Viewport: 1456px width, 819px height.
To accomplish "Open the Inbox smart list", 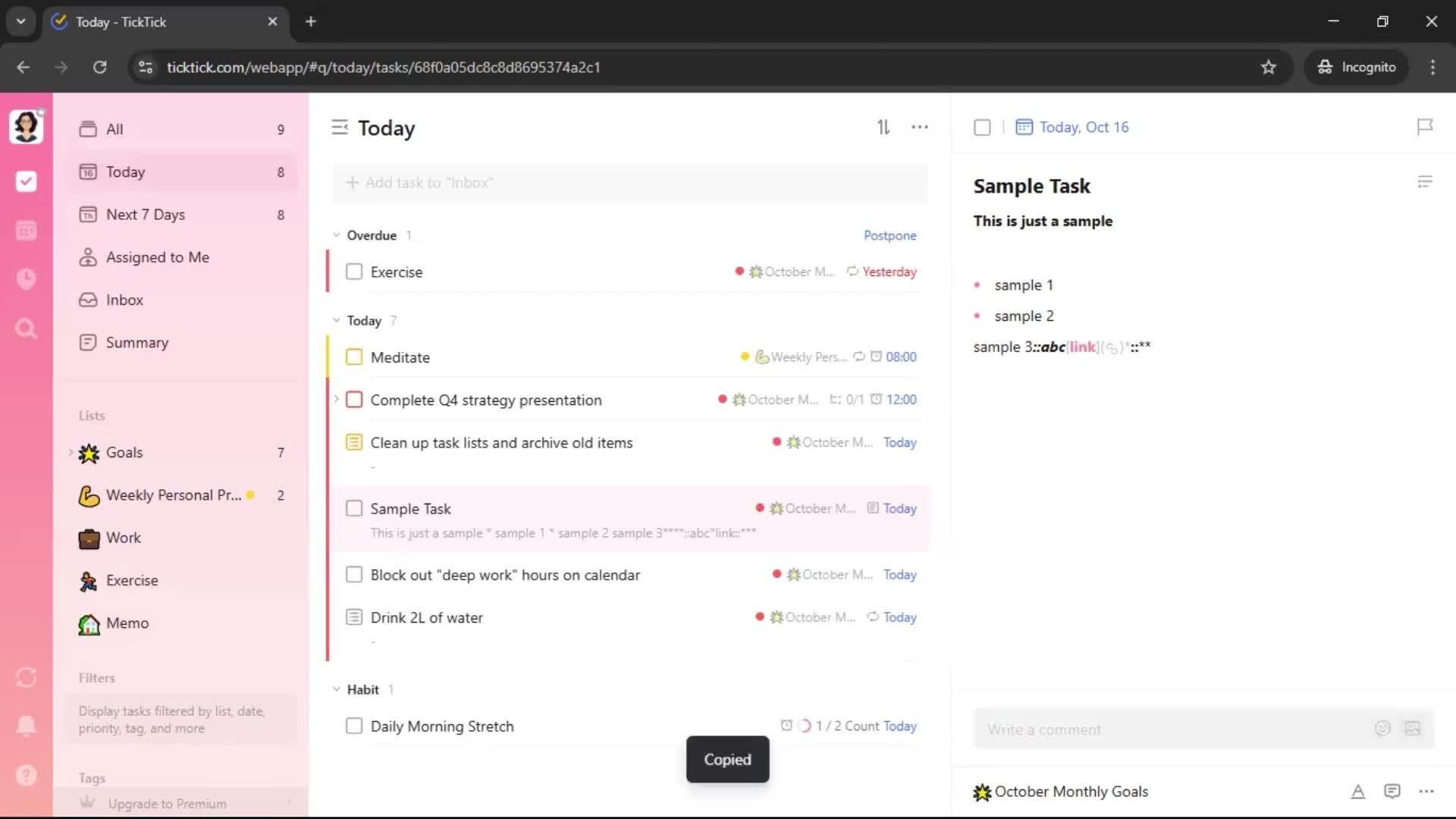I will click(124, 300).
